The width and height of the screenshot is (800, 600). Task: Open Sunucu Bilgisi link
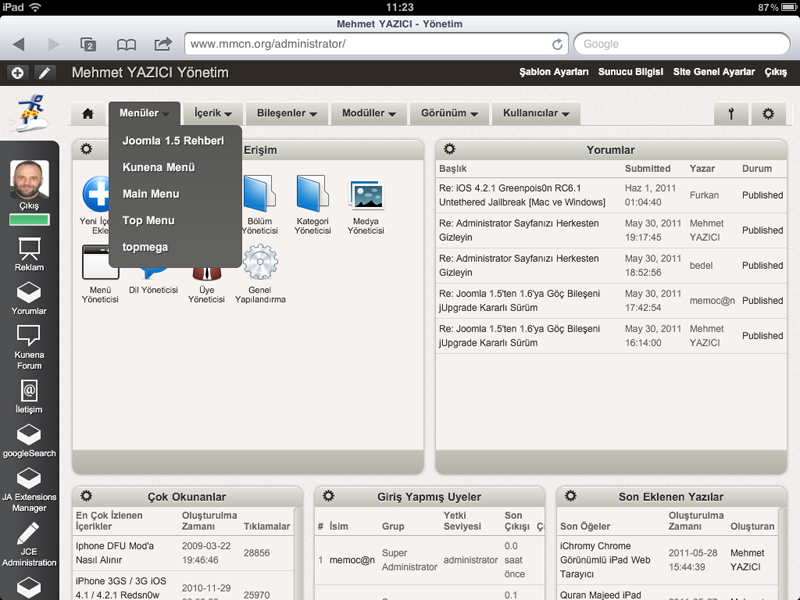point(631,72)
